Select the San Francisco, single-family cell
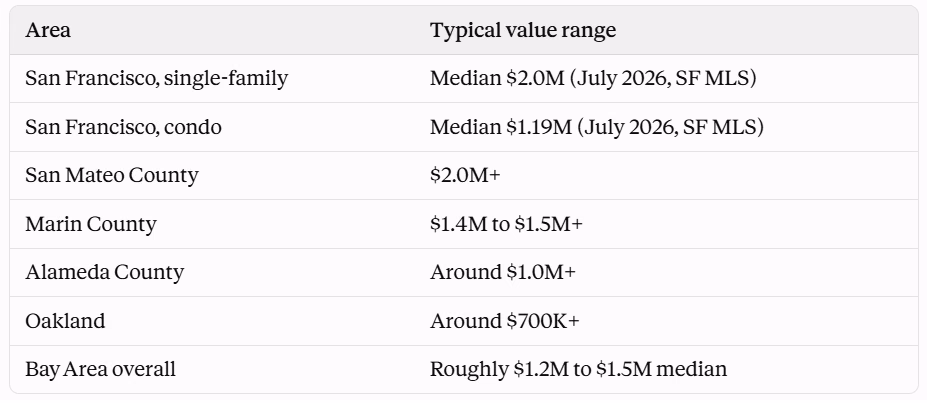This screenshot has height=403, width=927. coord(157,78)
